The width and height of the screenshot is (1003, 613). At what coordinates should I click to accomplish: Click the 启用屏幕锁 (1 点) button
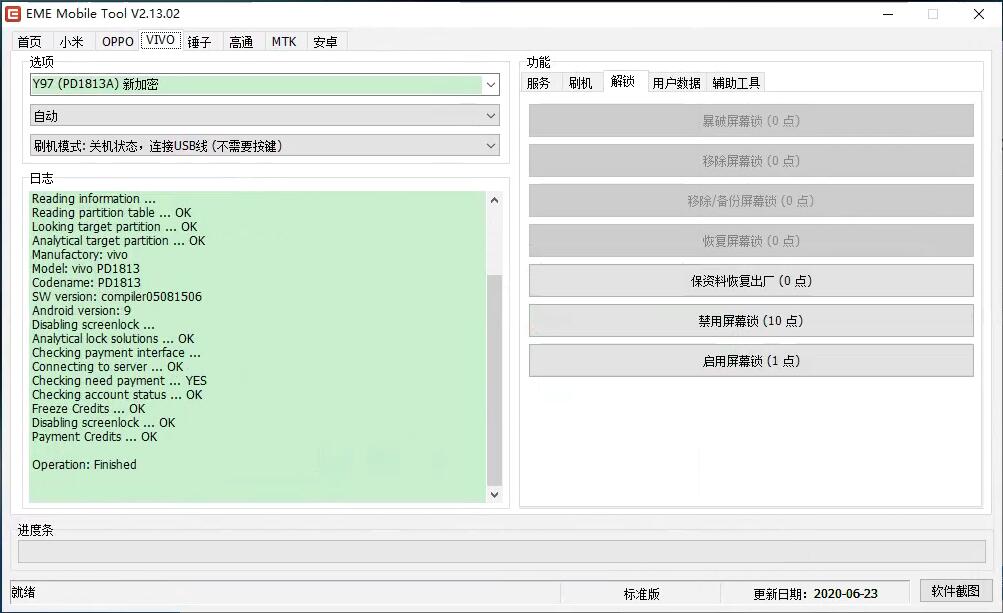[751, 361]
